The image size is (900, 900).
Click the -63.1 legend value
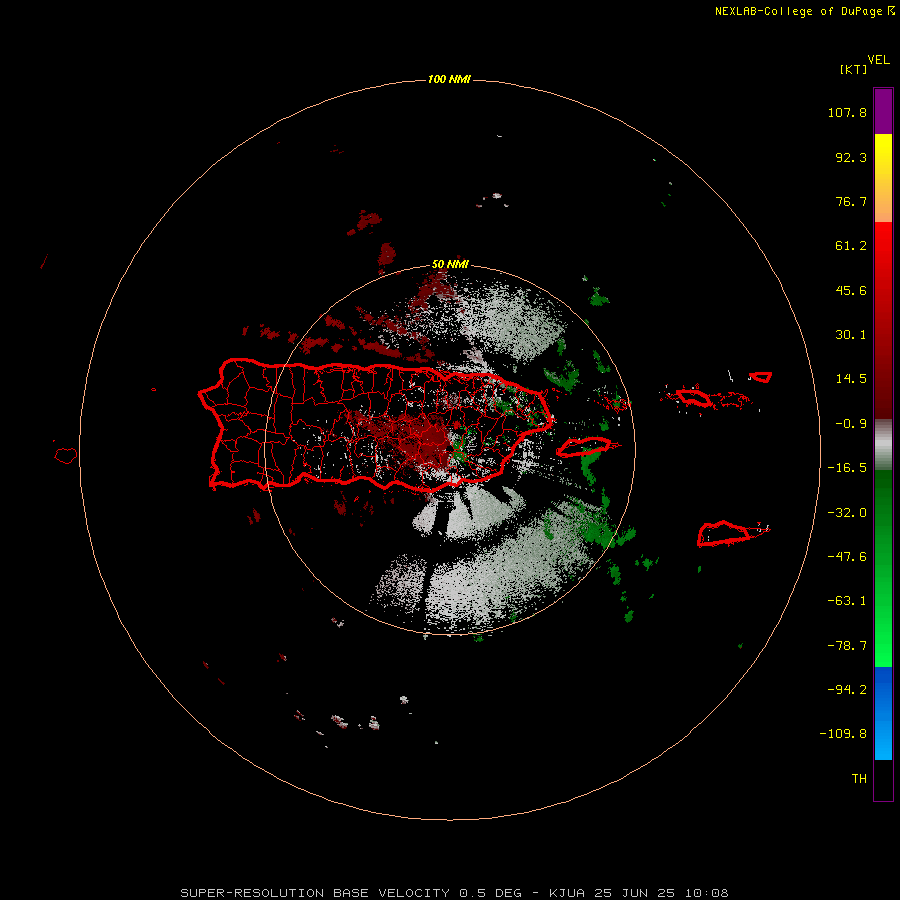click(847, 601)
